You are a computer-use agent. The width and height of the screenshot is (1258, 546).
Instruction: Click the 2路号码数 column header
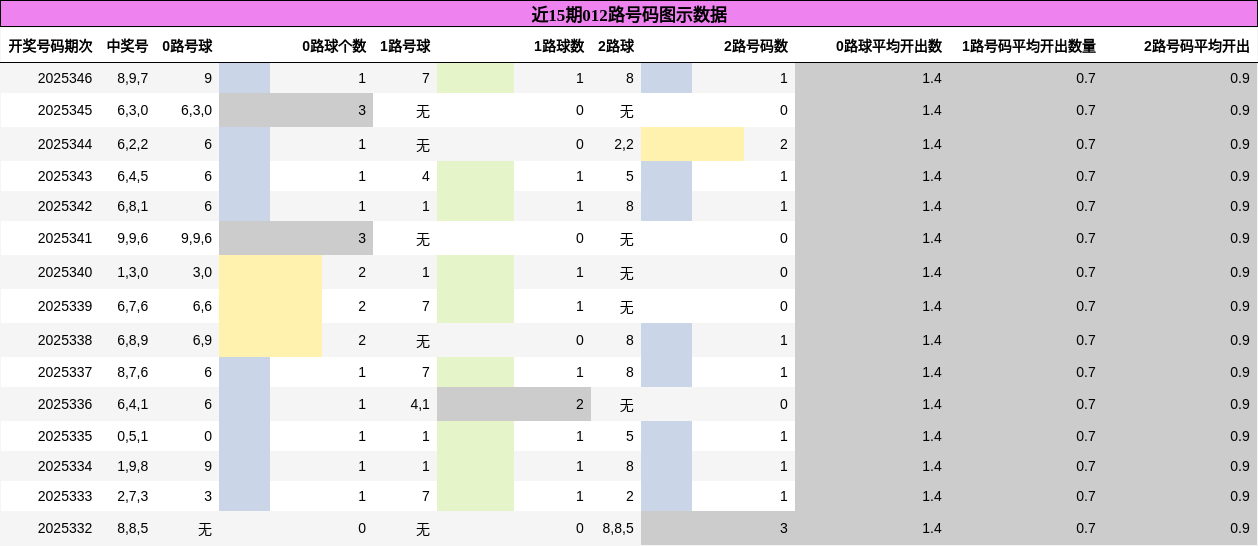[x=756, y=46]
